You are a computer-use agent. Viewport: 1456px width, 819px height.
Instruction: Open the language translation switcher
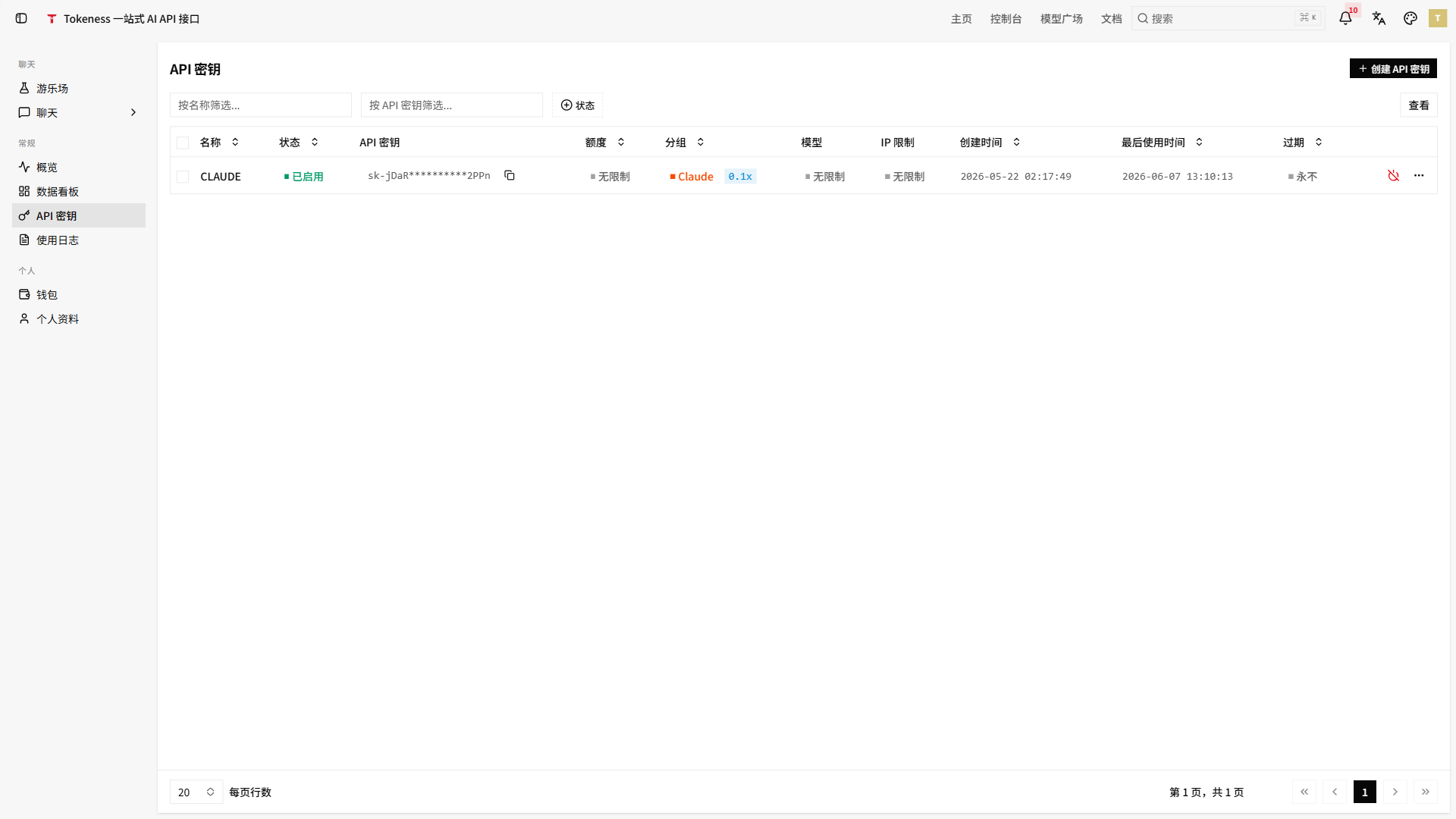click(x=1379, y=18)
